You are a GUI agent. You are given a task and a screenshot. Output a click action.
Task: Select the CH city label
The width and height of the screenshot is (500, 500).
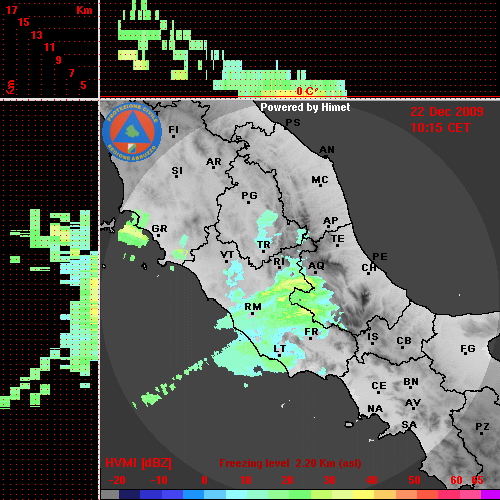(369, 268)
